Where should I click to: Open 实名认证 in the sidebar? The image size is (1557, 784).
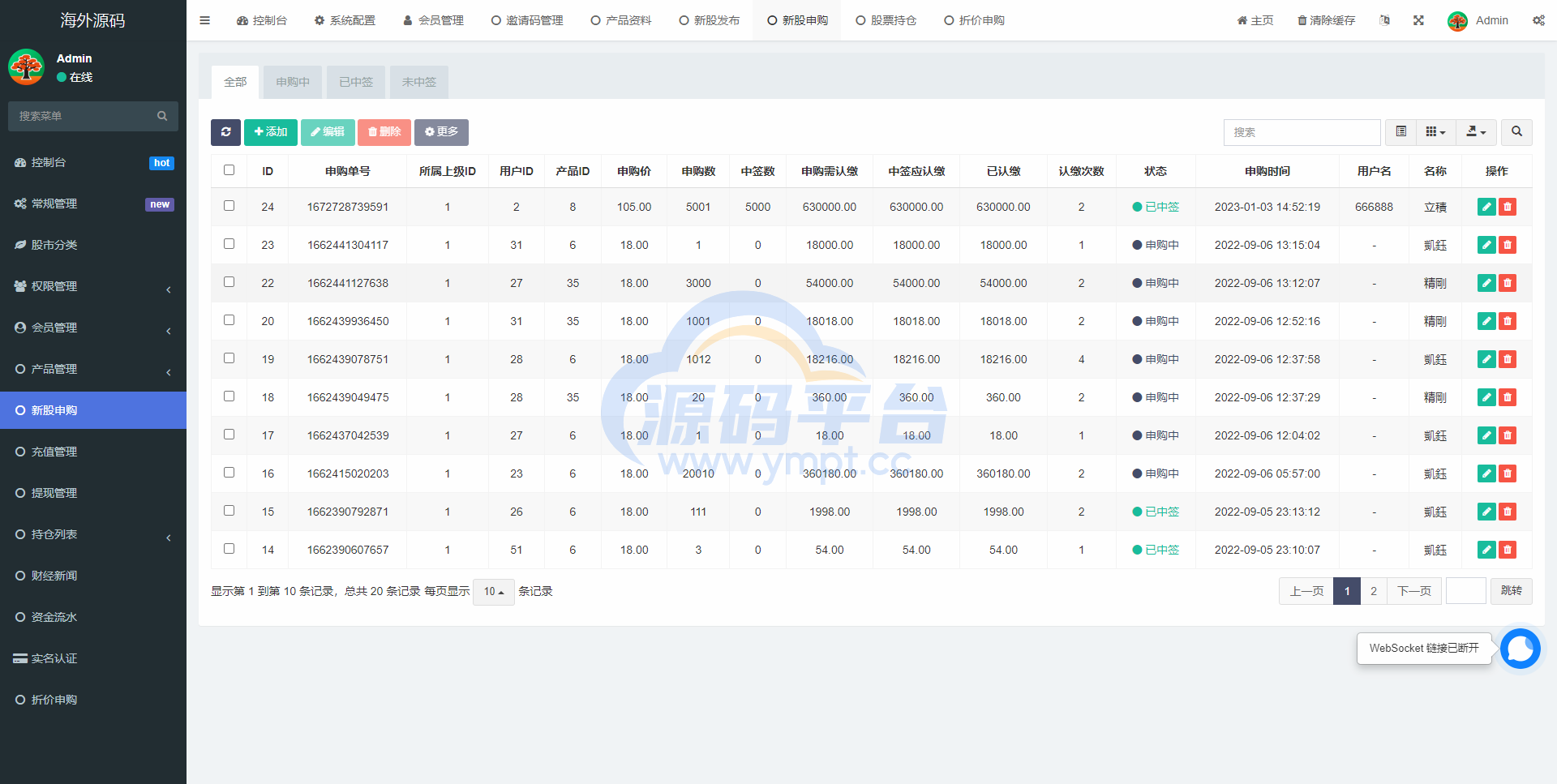93,658
